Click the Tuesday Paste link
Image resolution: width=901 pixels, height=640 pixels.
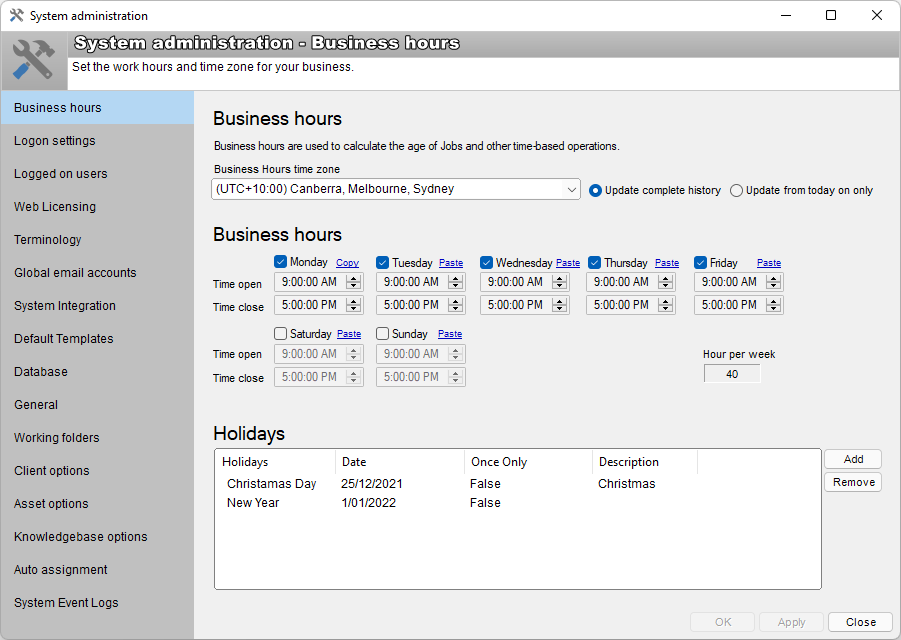(450, 263)
